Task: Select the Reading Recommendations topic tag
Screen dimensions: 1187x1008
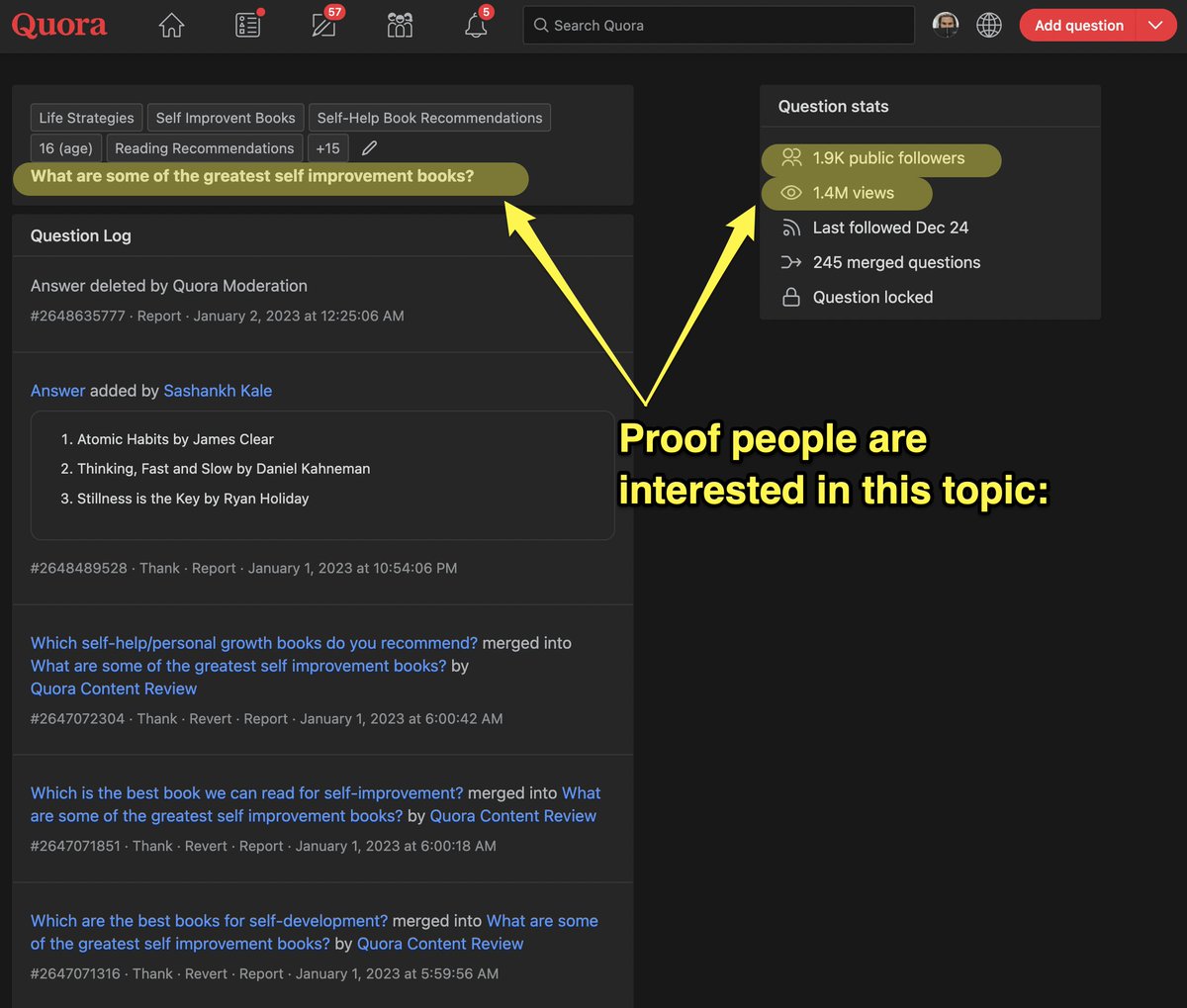Action: coord(205,148)
